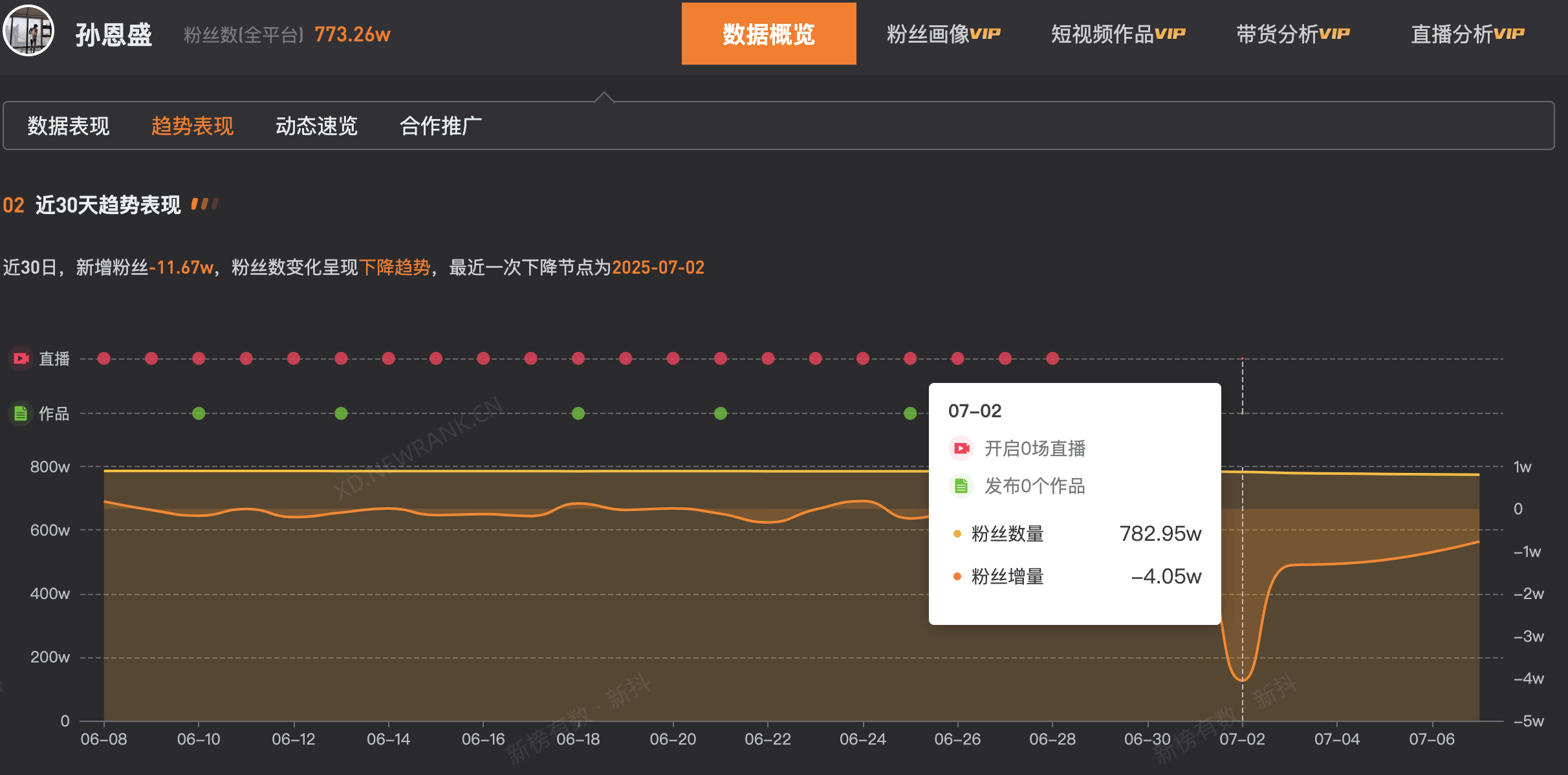Click the red 直播 camera icon in the legend

pos(21,358)
